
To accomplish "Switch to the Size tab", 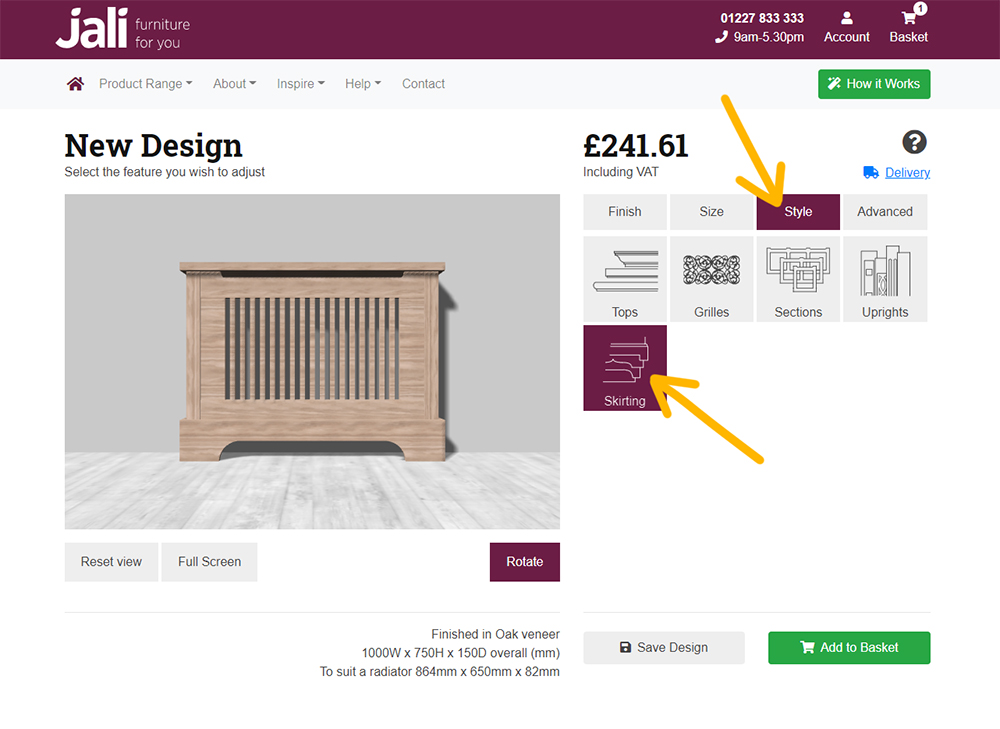I will click(x=712, y=212).
